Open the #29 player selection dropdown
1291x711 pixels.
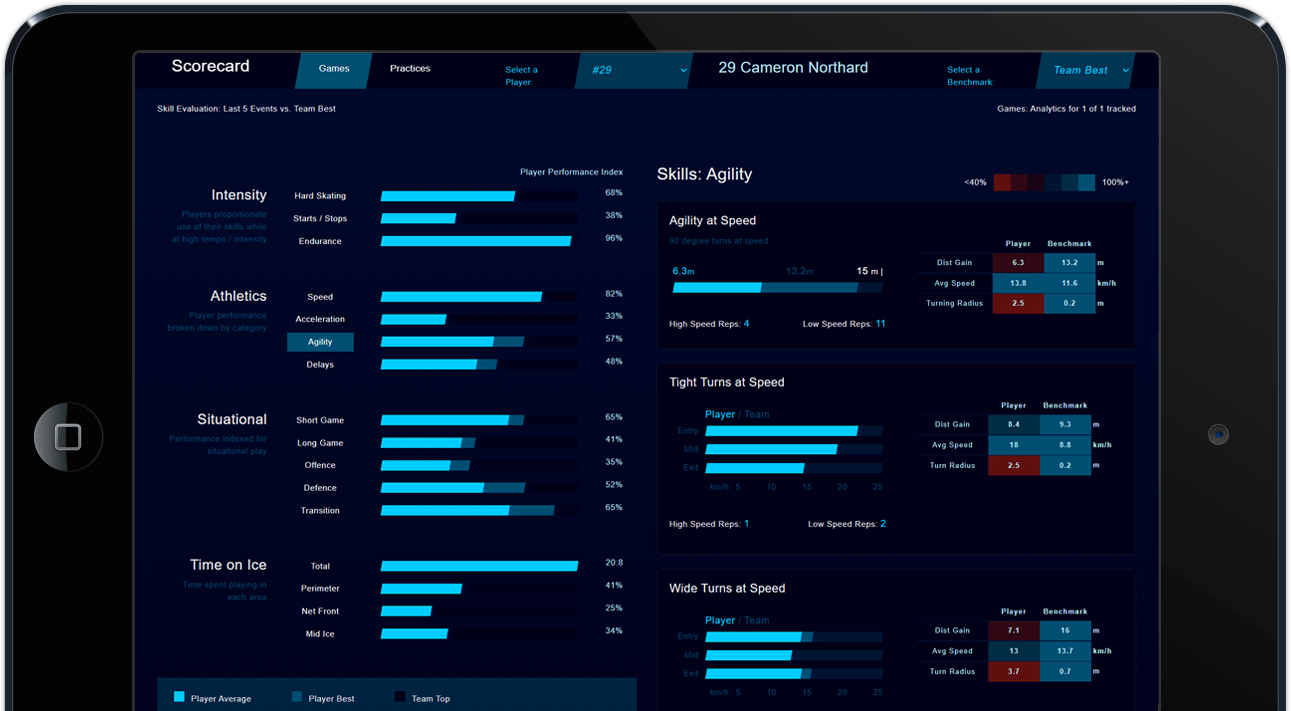[633, 70]
